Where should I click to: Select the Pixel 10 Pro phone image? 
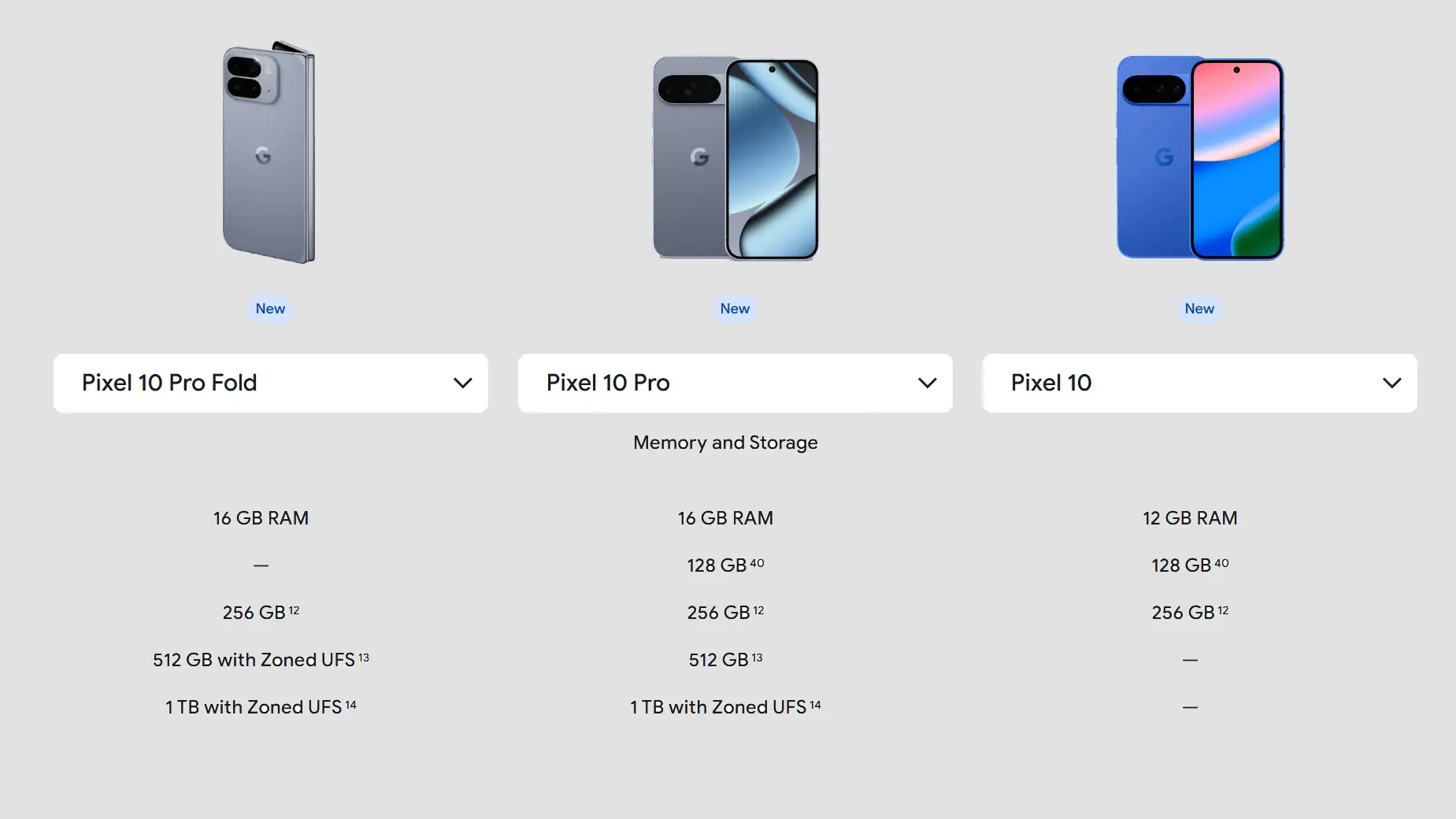735,157
